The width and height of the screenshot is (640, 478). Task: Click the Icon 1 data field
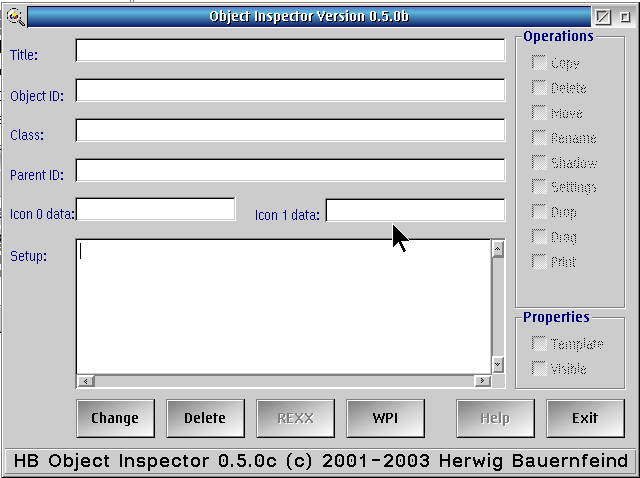pos(415,210)
